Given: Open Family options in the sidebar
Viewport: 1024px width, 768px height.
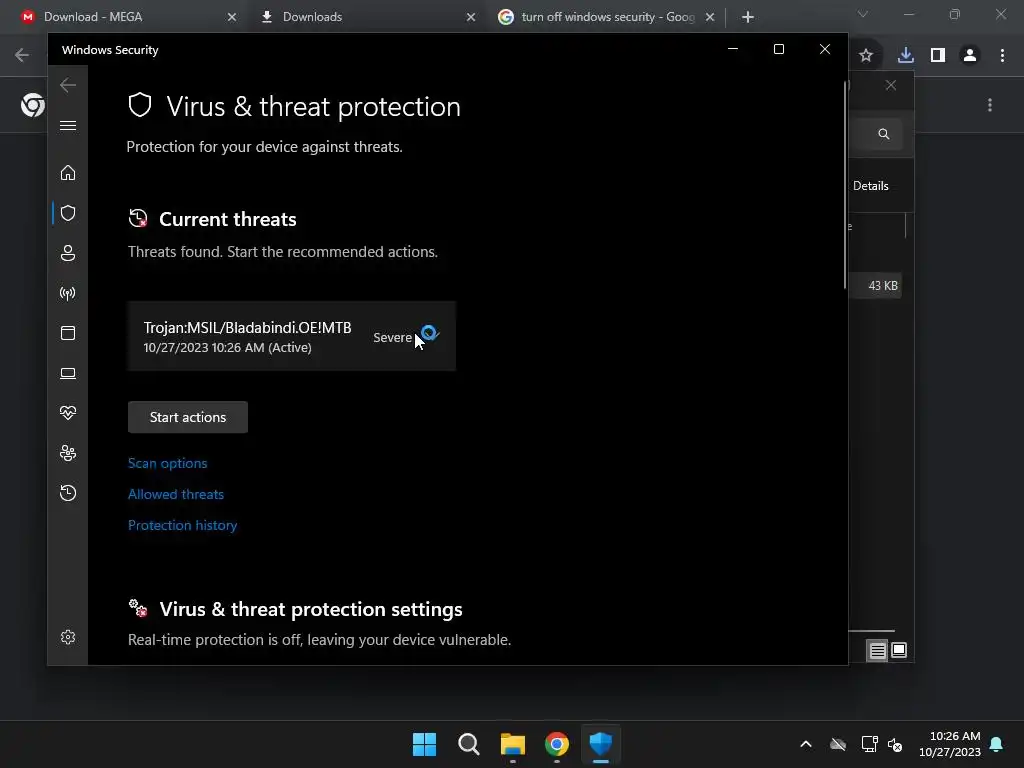Looking at the screenshot, I should (x=68, y=453).
